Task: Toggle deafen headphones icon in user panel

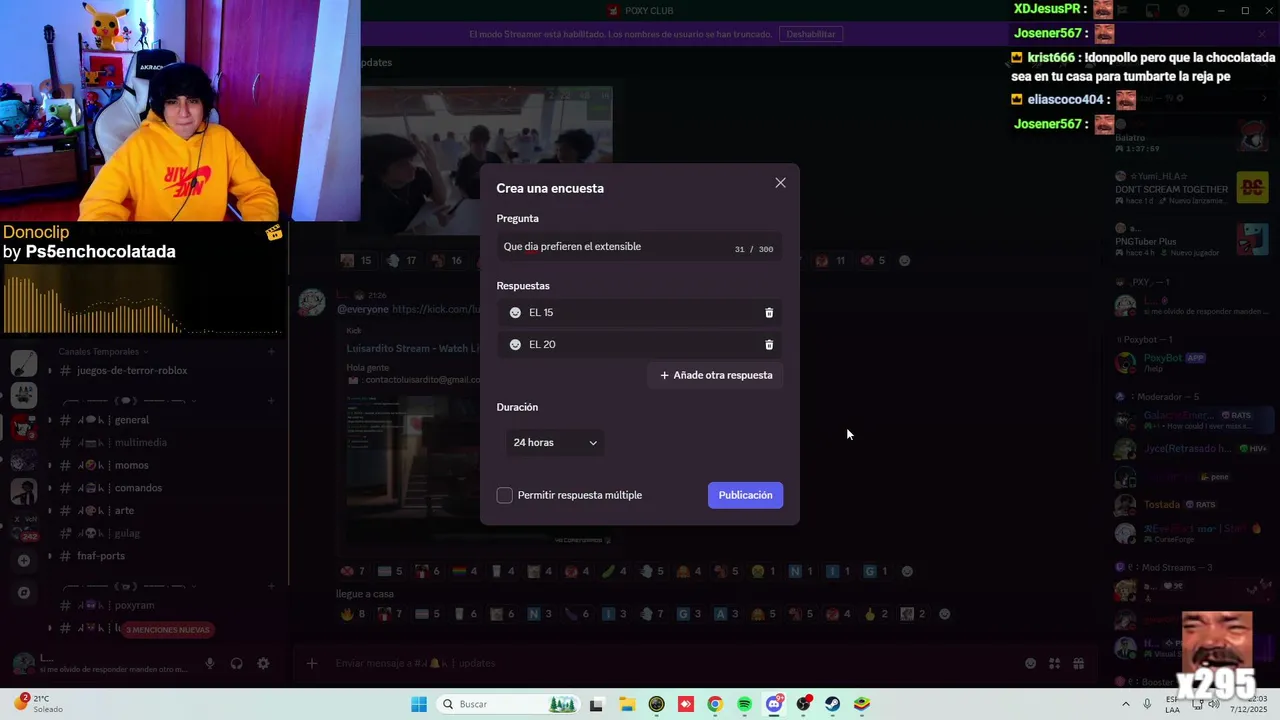Action: pyautogui.click(x=237, y=664)
